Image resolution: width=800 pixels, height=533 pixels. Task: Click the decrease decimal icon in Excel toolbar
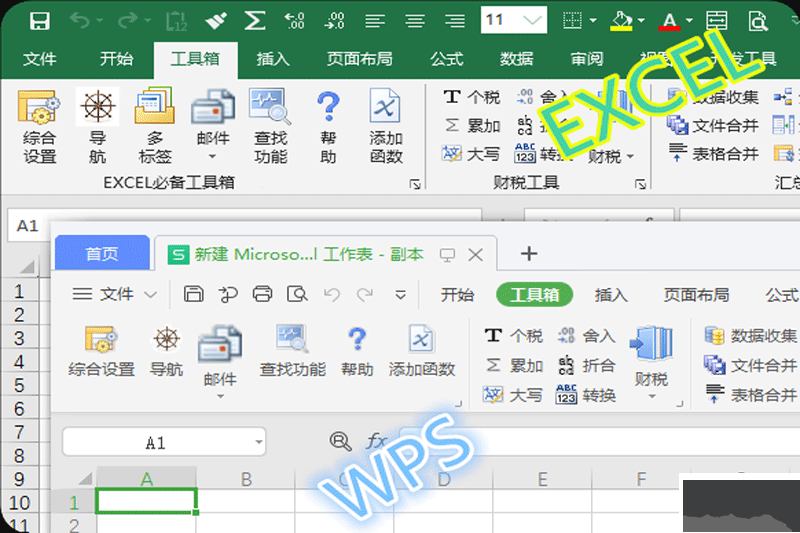334,21
